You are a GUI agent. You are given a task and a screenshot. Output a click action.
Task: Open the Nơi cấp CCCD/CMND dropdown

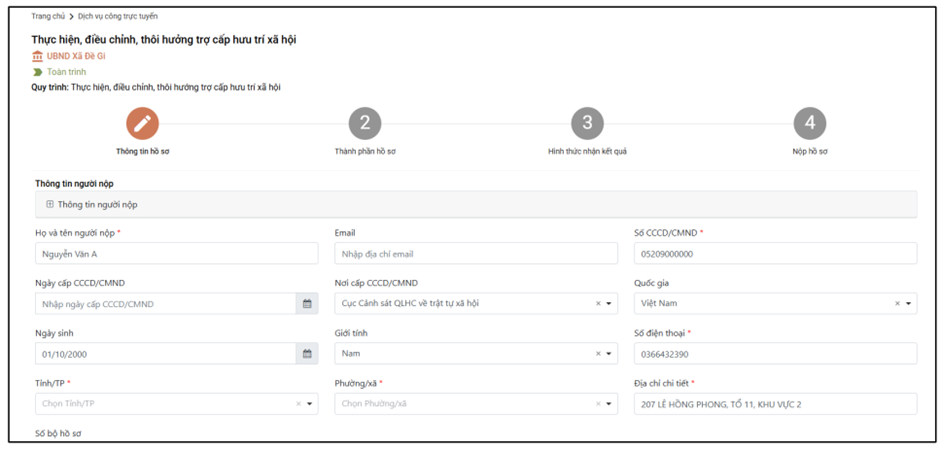tap(610, 304)
